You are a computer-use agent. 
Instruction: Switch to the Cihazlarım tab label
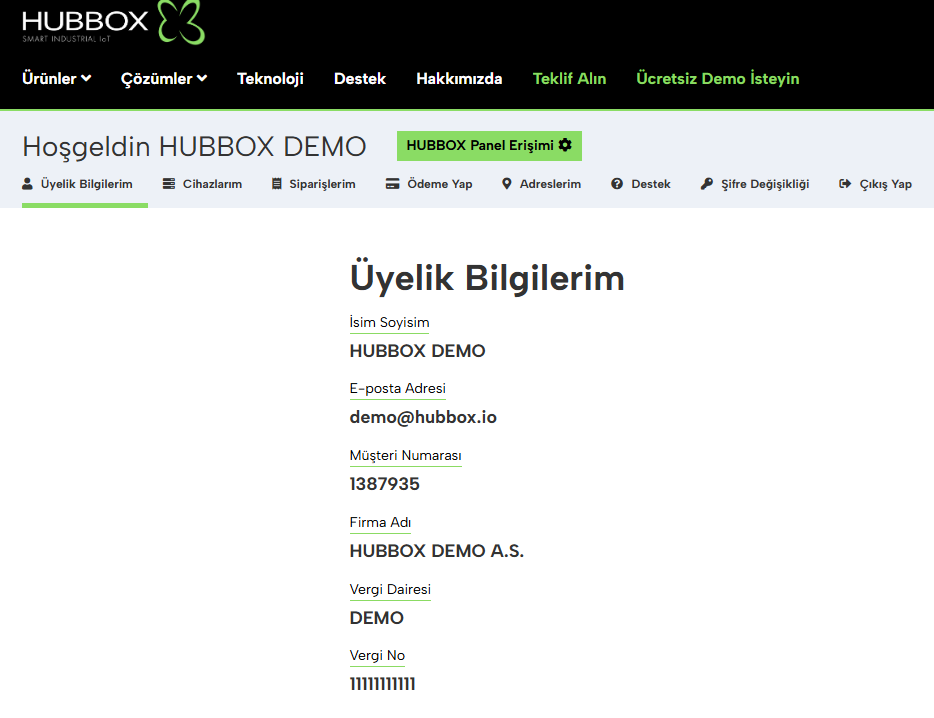[x=212, y=184]
